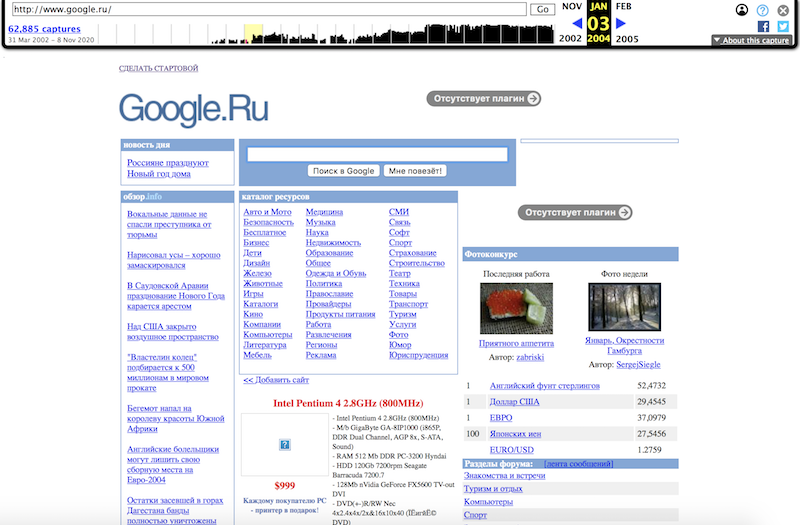Open the Медицина category

324,212
